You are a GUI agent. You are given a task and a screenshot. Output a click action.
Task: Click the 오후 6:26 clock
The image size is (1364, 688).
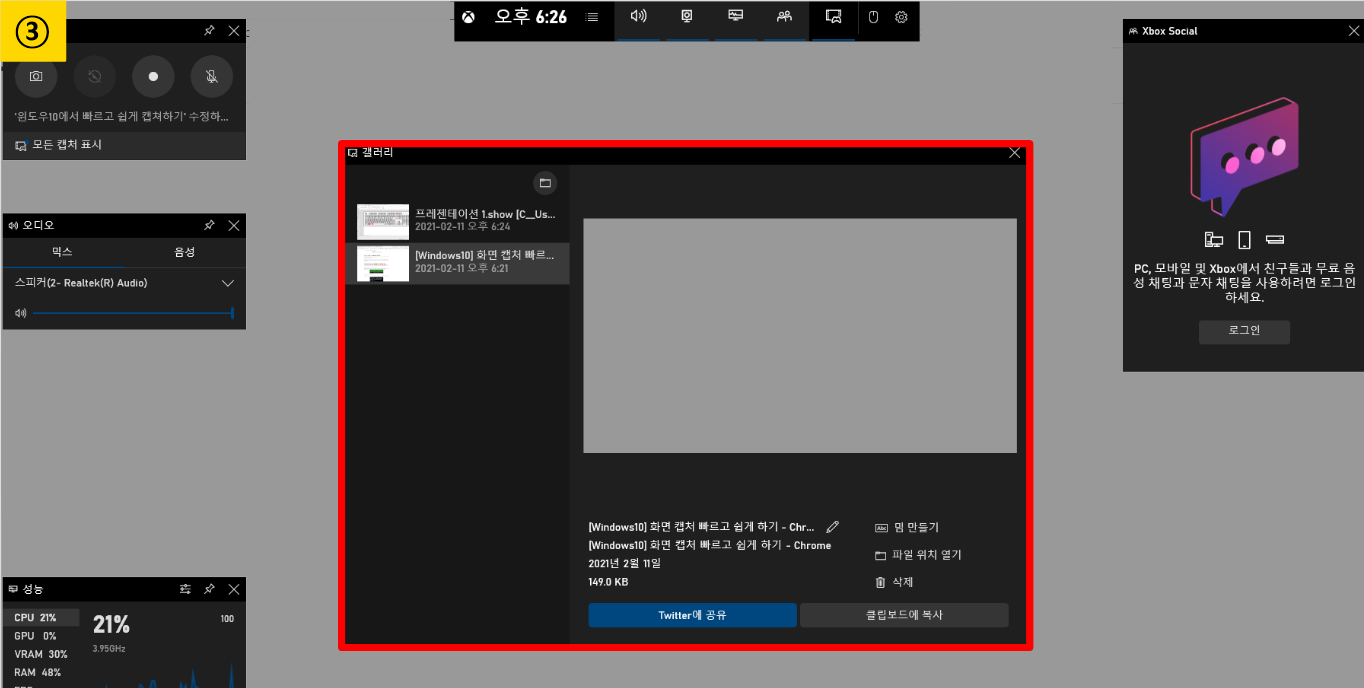[x=530, y=17]
